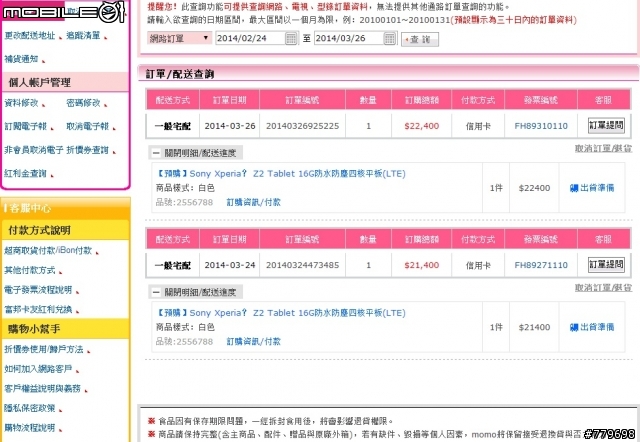Click the $22,400 order total
Viewport: 640px width, 442px height.
(422, 126)
